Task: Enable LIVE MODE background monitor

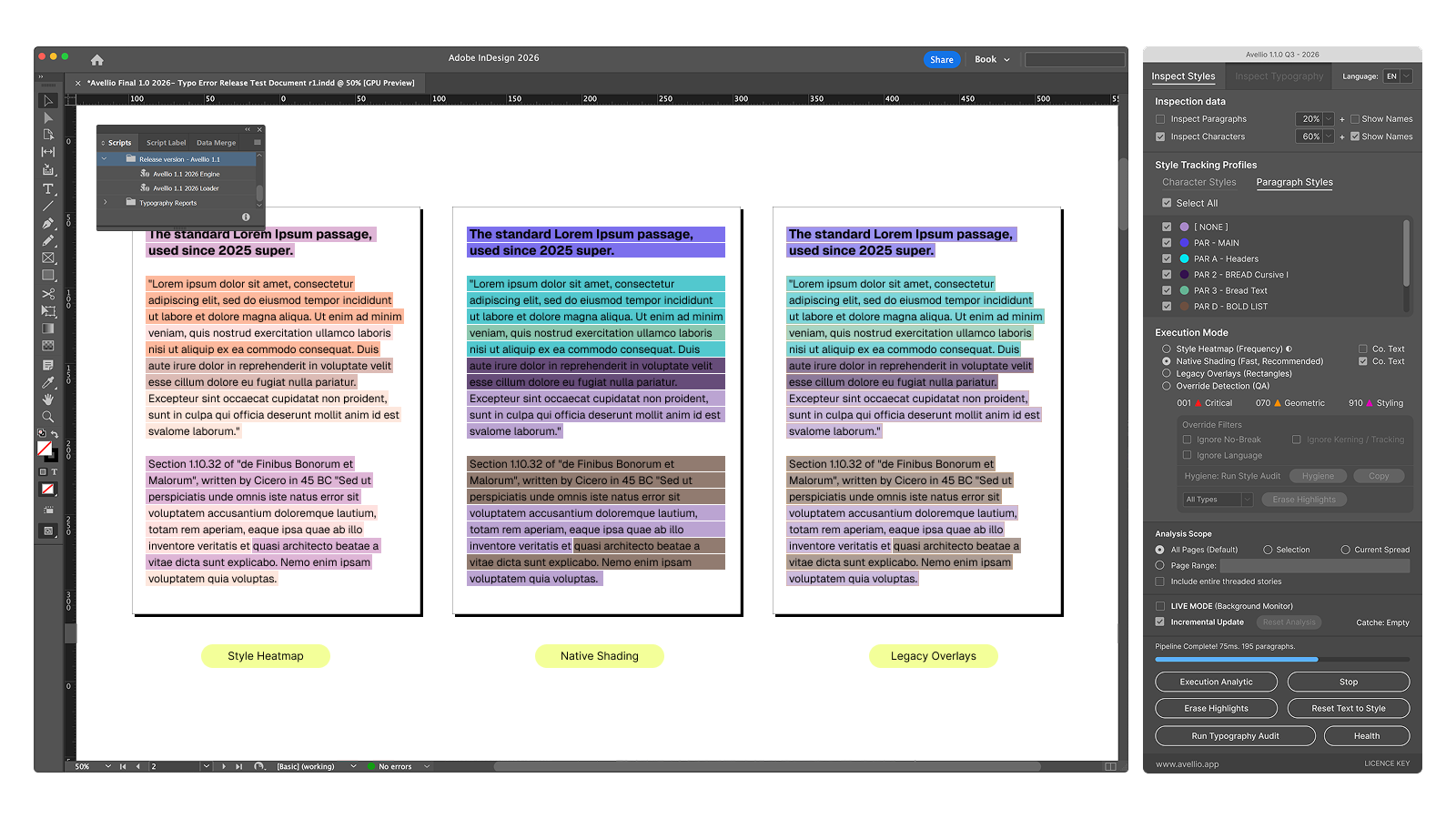Action: [x=1160, y=606]
